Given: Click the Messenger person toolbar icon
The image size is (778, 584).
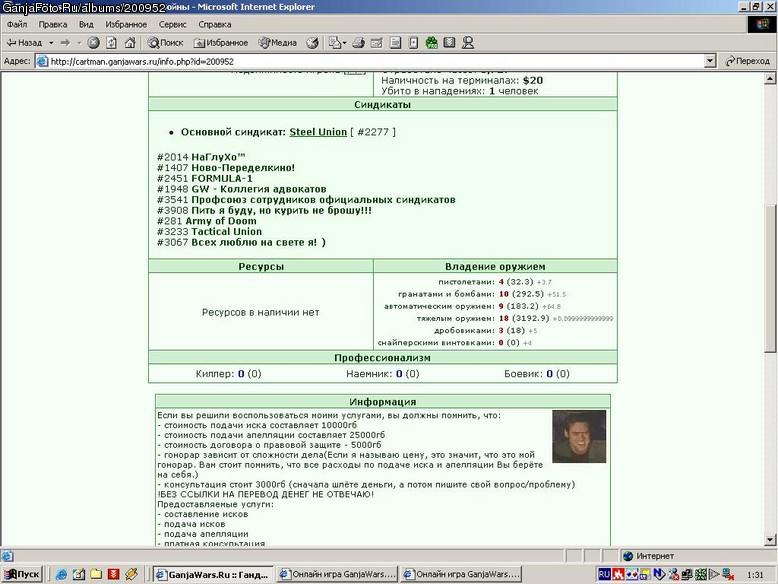Looking at the screenshot, I should point(467,43).
